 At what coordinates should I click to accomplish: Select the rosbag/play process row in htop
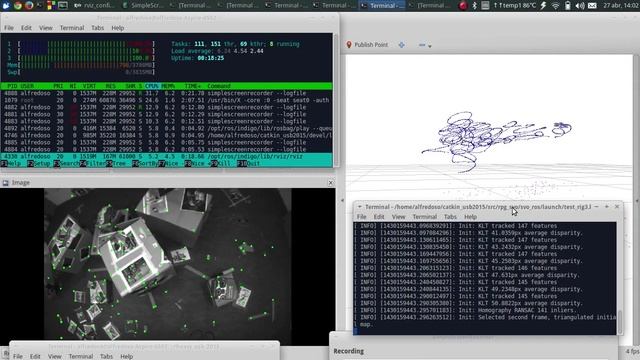click(167, 128)
